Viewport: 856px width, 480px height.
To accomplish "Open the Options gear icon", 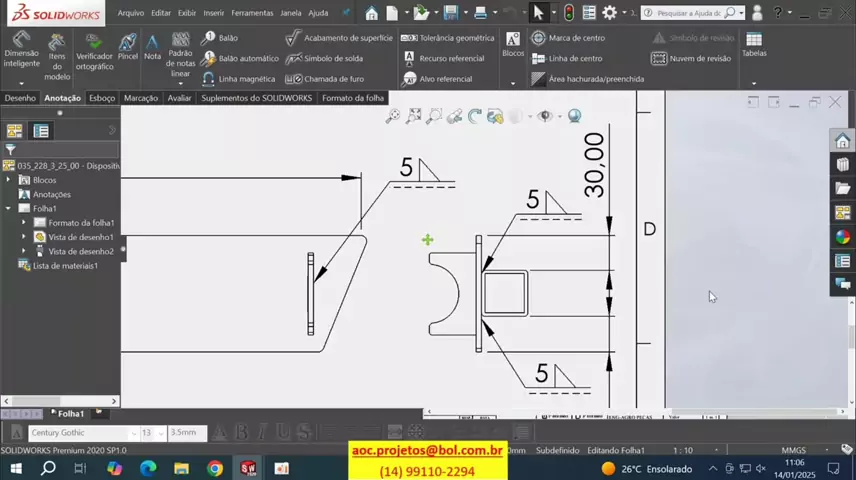I will (x=609, y=13).
